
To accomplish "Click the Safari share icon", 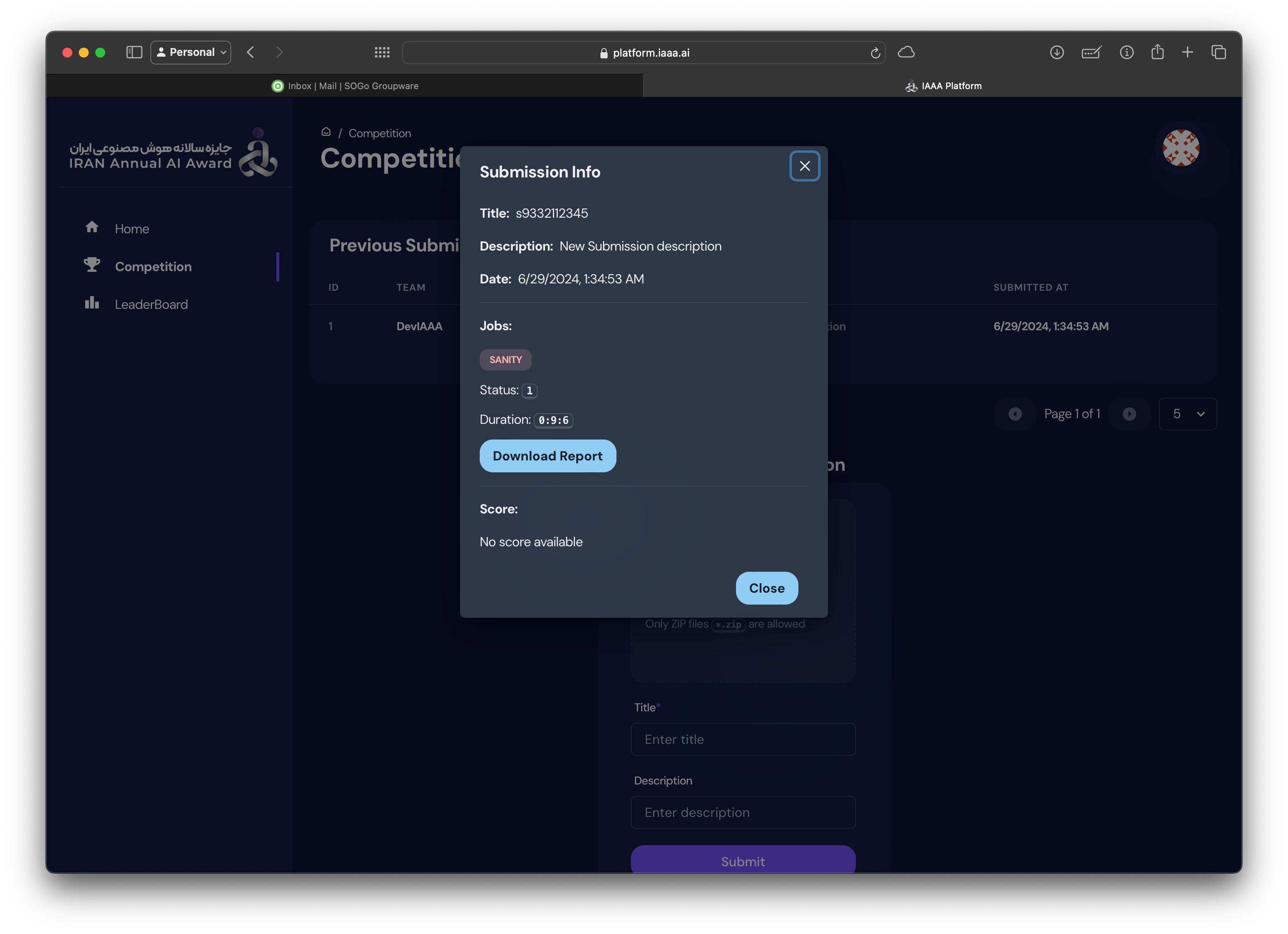I will tap(1157, 52).
